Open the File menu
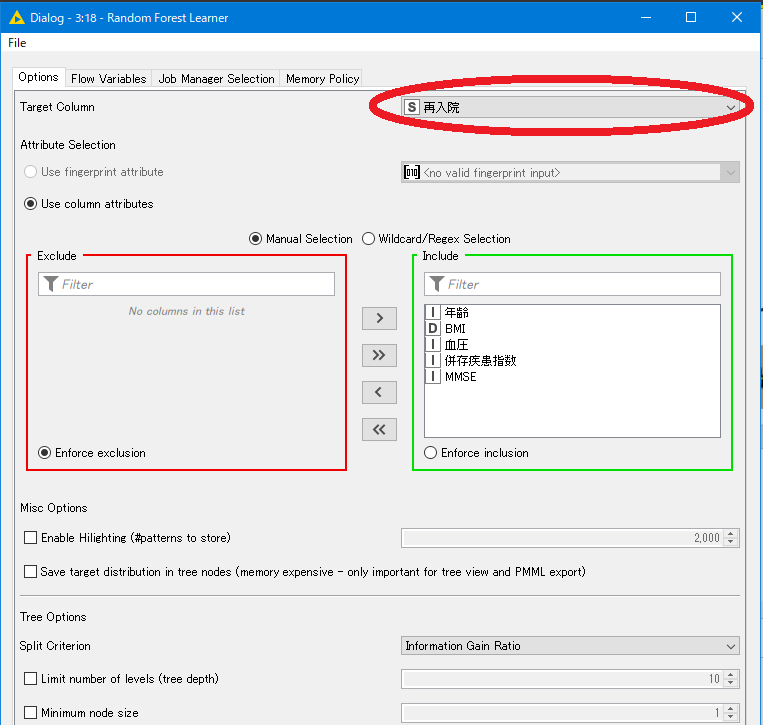Screen dimensions: 763x725 (x=17, y=43)
